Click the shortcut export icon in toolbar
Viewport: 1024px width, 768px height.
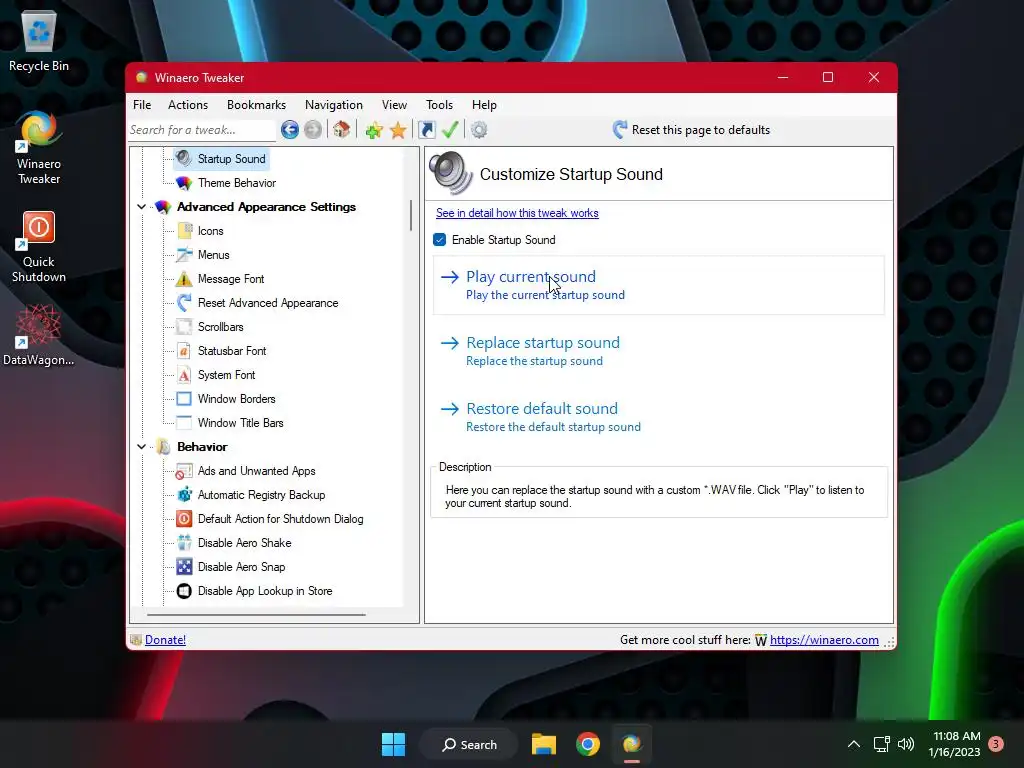click(x=426, y=130)
